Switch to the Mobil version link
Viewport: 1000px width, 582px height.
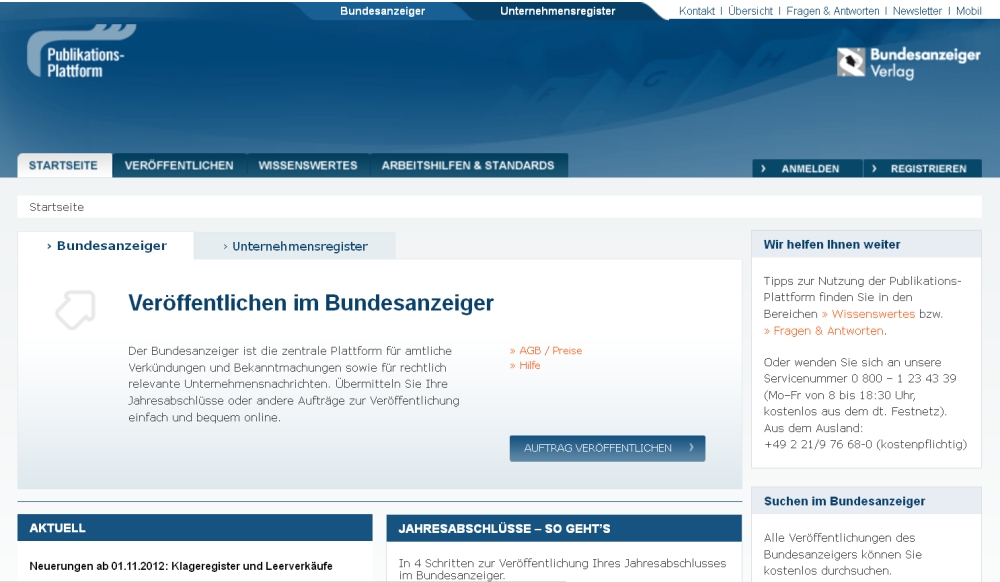pos(970,11)
